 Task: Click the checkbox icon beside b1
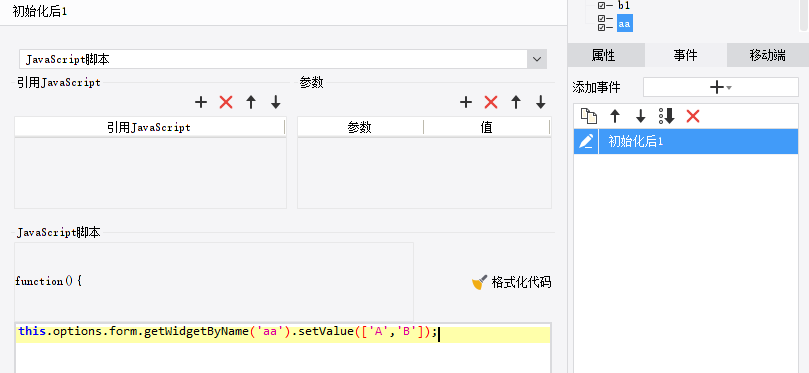pos(605,6)
